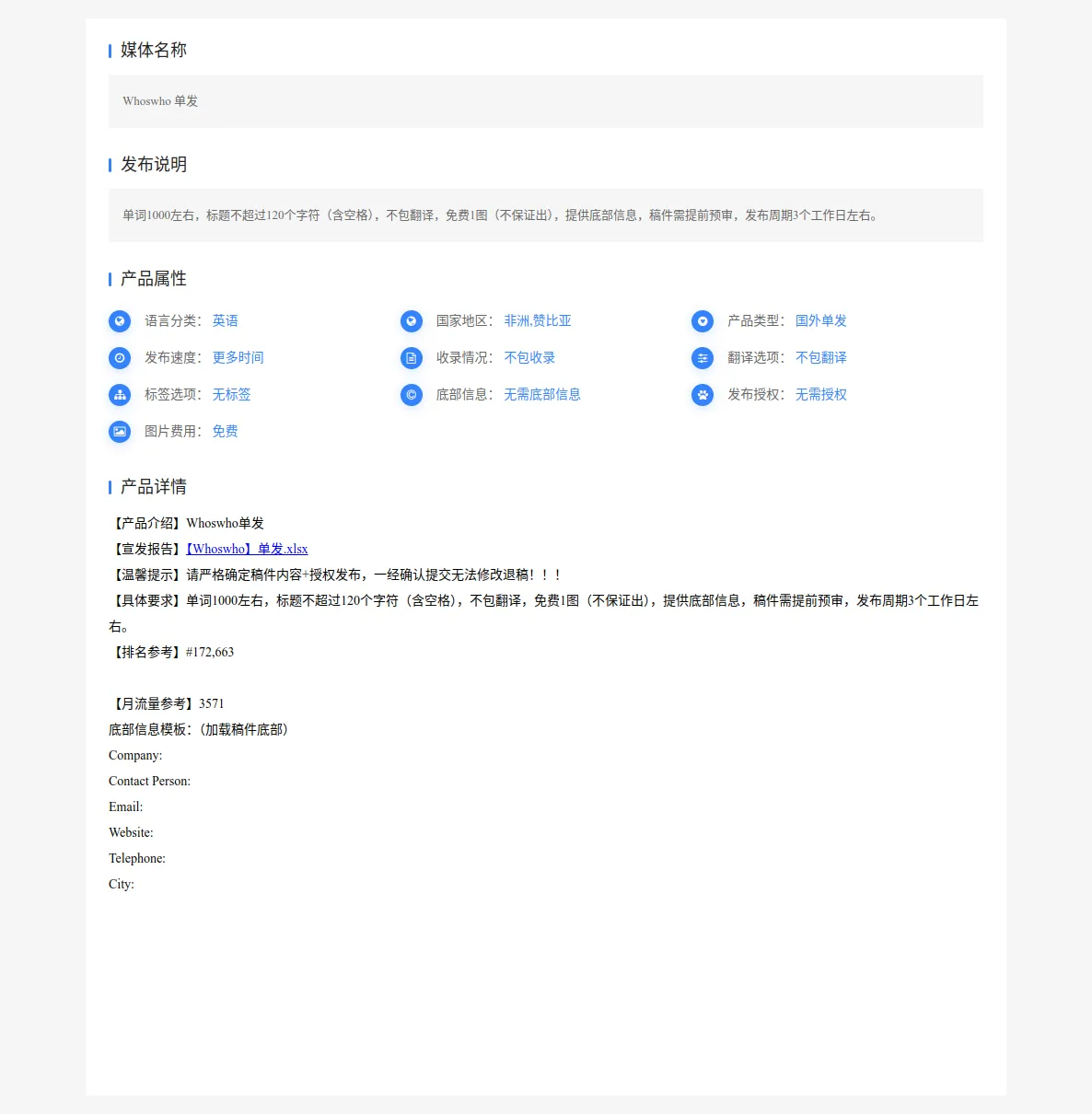Click the 图片费用 label
Viewport: 1092px width, 1114px height.
[173, 432]
